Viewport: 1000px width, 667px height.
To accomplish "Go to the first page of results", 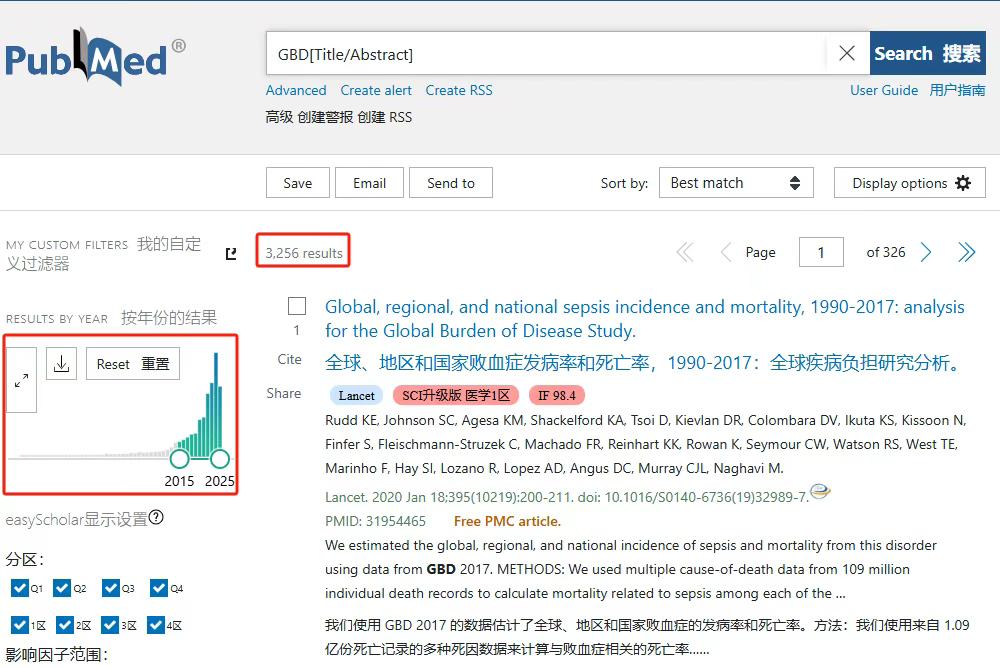I will tap(685, 253).
